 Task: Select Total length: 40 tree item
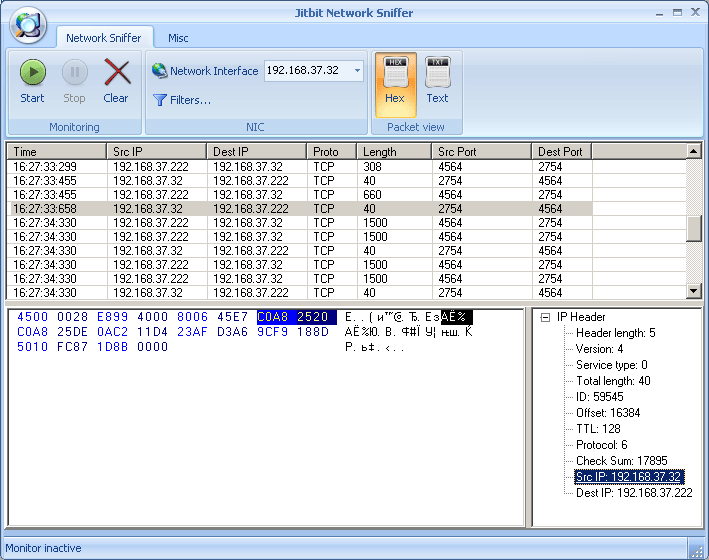click(613, 381)
